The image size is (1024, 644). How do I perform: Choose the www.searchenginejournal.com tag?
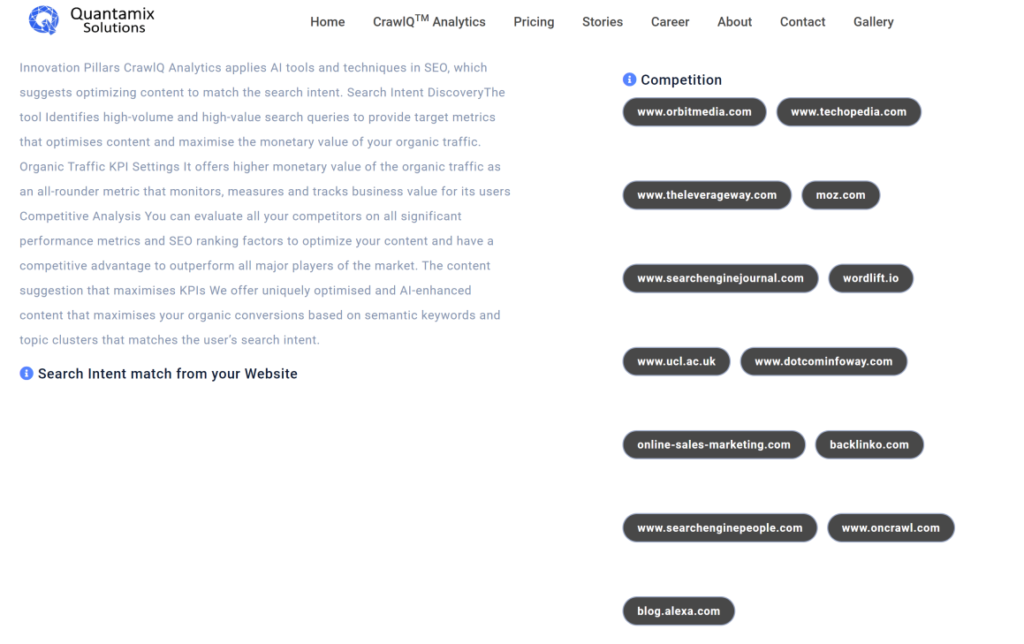[720, 278]
